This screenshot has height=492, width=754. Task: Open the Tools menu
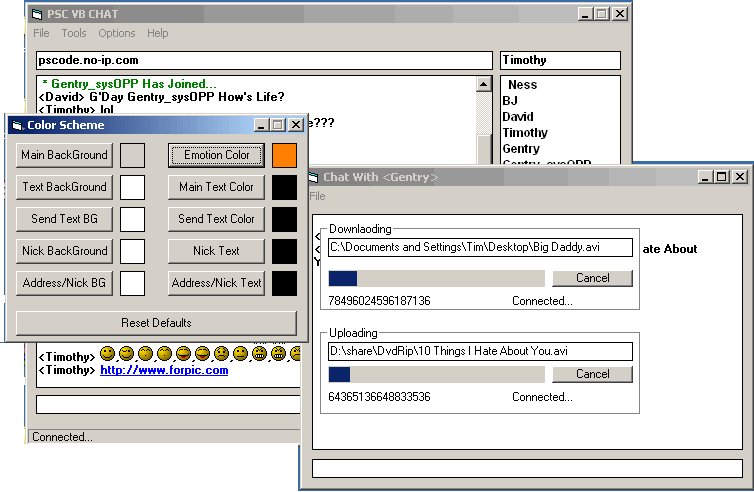click(x=74, y=33)
